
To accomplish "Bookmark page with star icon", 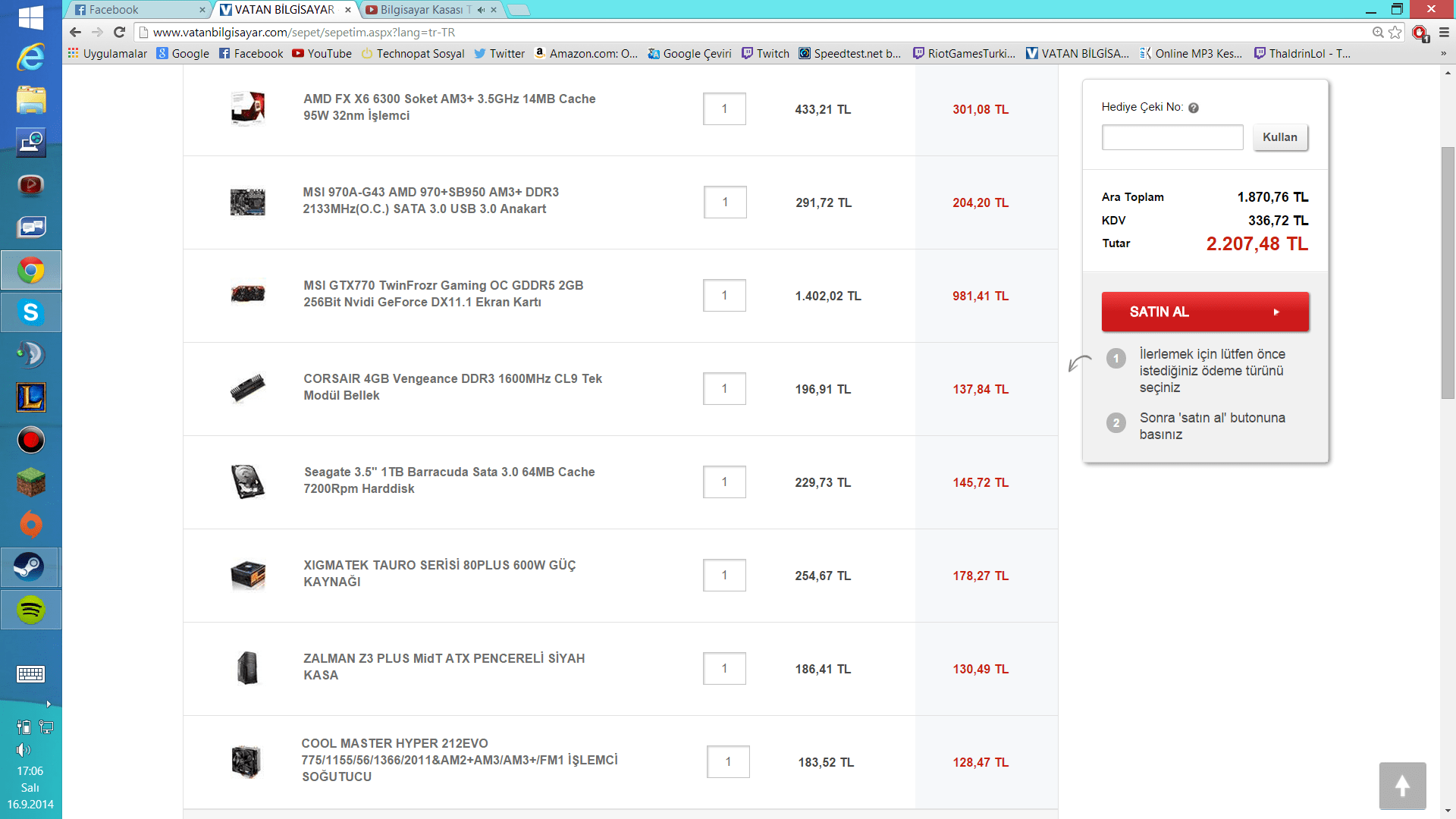I will click(x=1395, y=32).
